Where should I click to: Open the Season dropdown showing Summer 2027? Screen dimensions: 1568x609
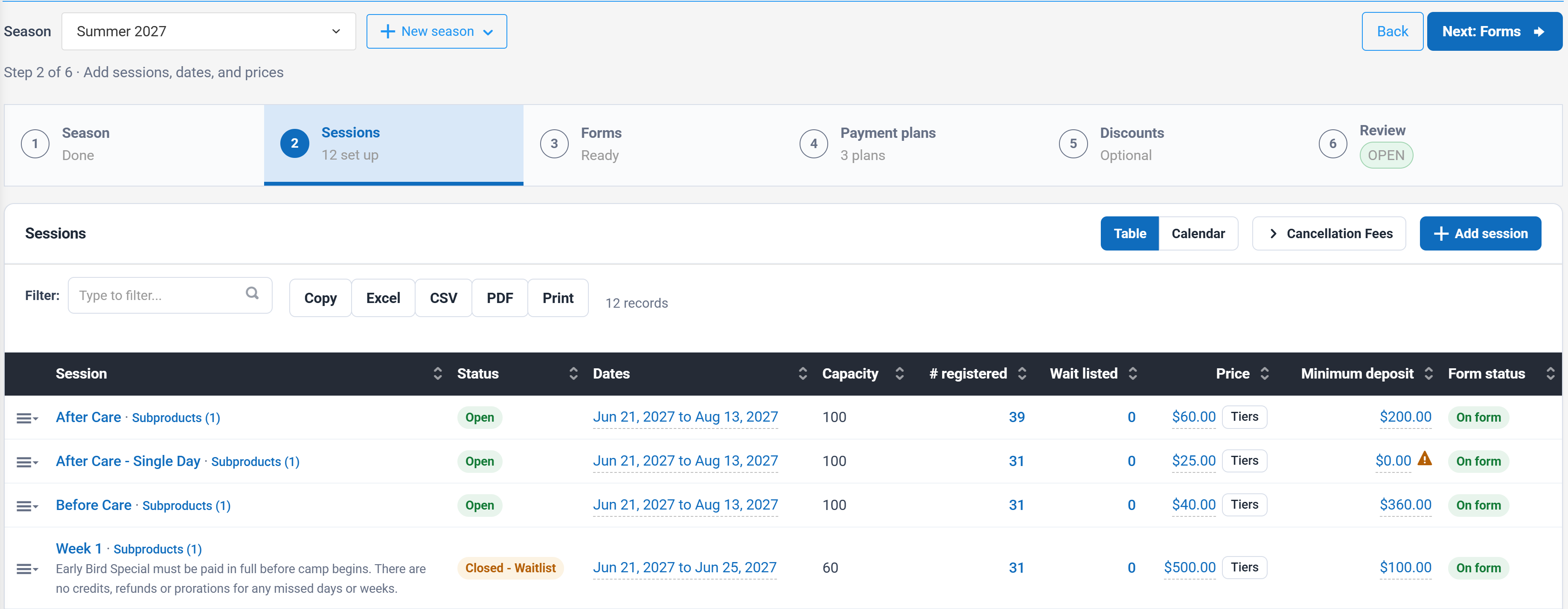208,31
